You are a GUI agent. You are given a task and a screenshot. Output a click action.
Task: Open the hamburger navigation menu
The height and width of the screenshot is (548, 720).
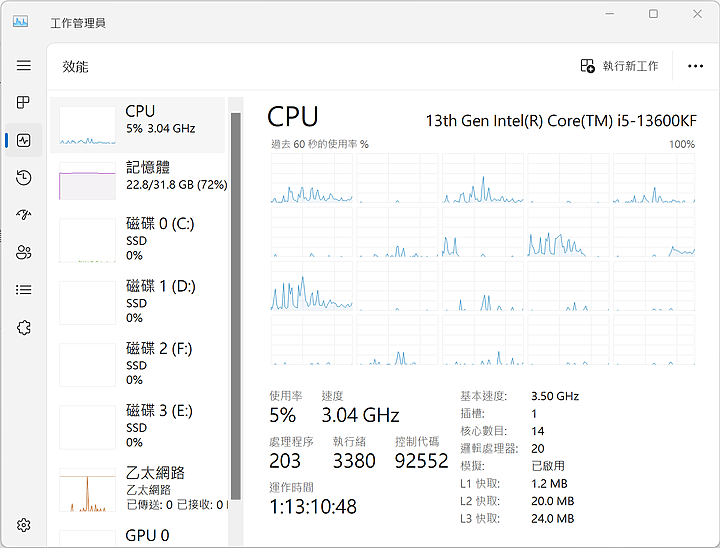point(24,66)
